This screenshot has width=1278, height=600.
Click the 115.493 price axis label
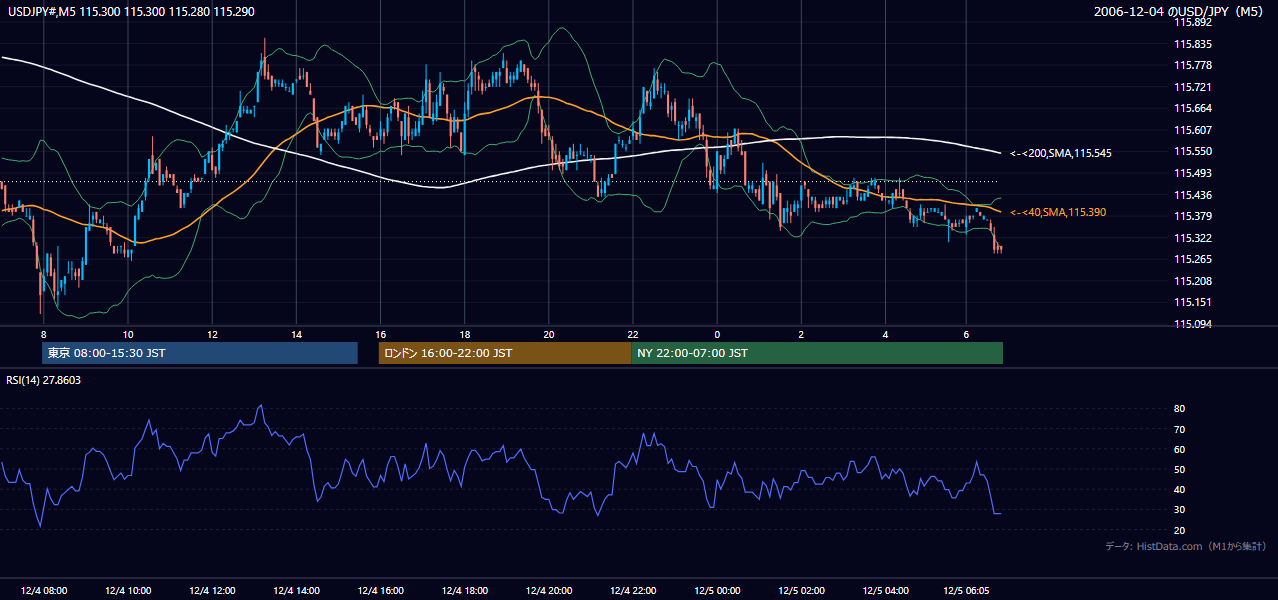[x=1192, y=174]
